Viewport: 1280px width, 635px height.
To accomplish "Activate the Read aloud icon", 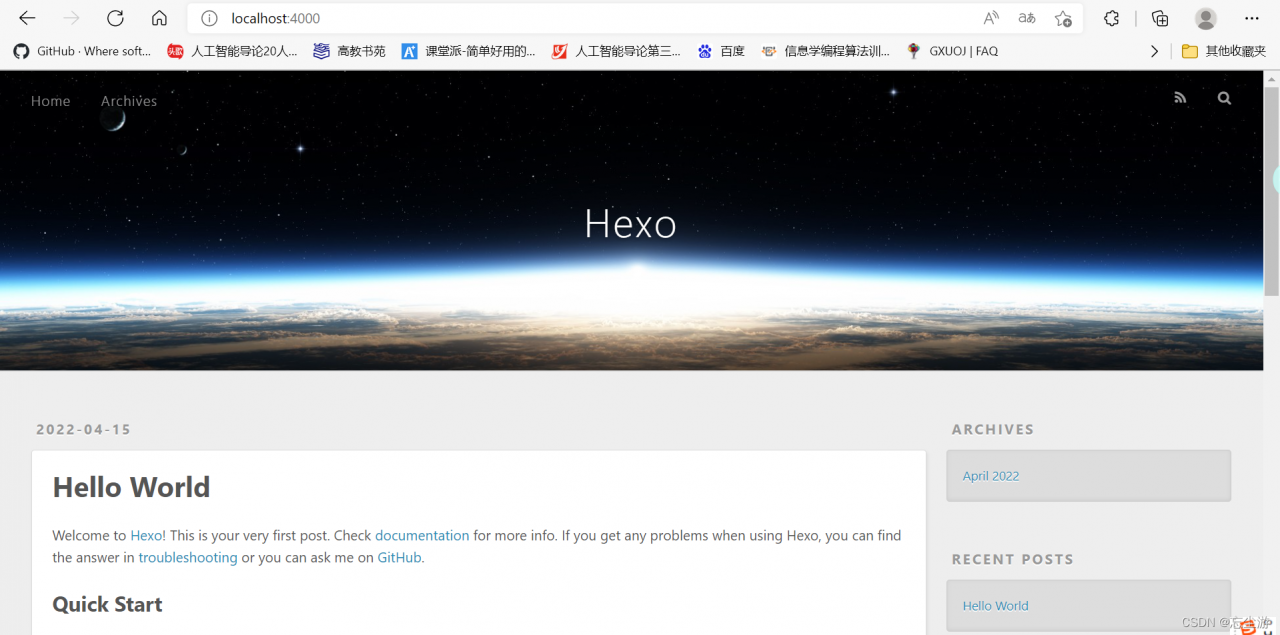I will coord(991,18).
